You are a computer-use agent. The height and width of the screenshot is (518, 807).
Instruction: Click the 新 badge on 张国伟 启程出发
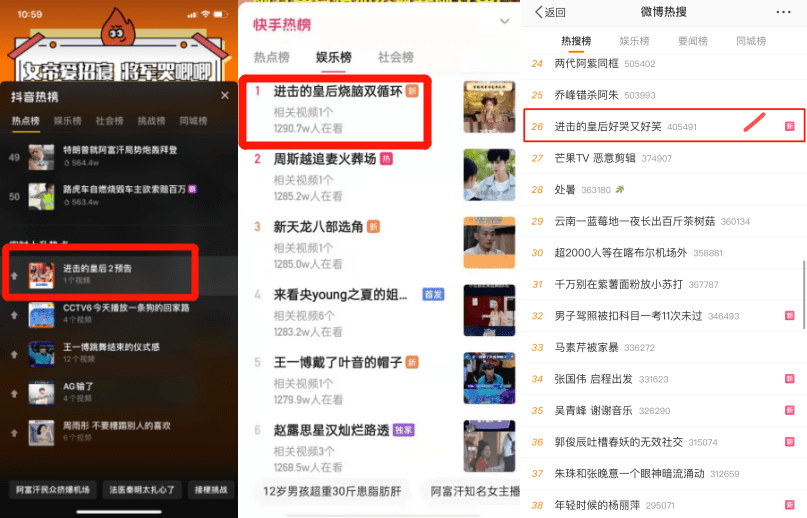[790, 379]
